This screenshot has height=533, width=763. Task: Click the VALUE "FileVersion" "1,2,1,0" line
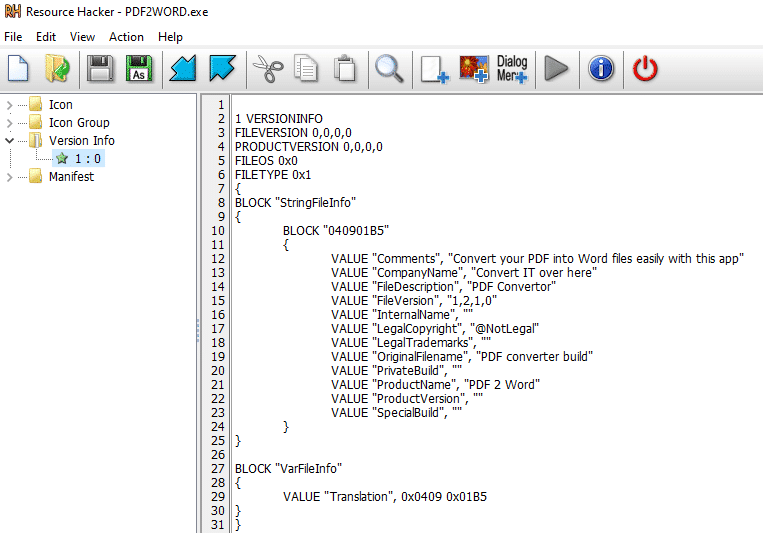pyautogui.click(x=414, y=301)
